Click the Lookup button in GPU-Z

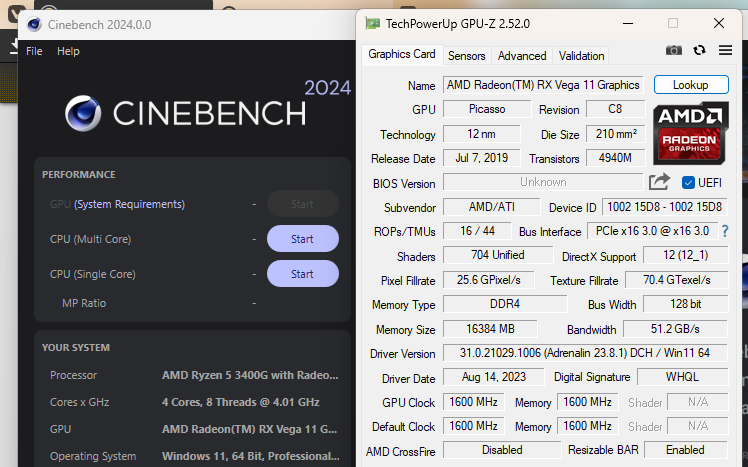(x=691, y=85)
